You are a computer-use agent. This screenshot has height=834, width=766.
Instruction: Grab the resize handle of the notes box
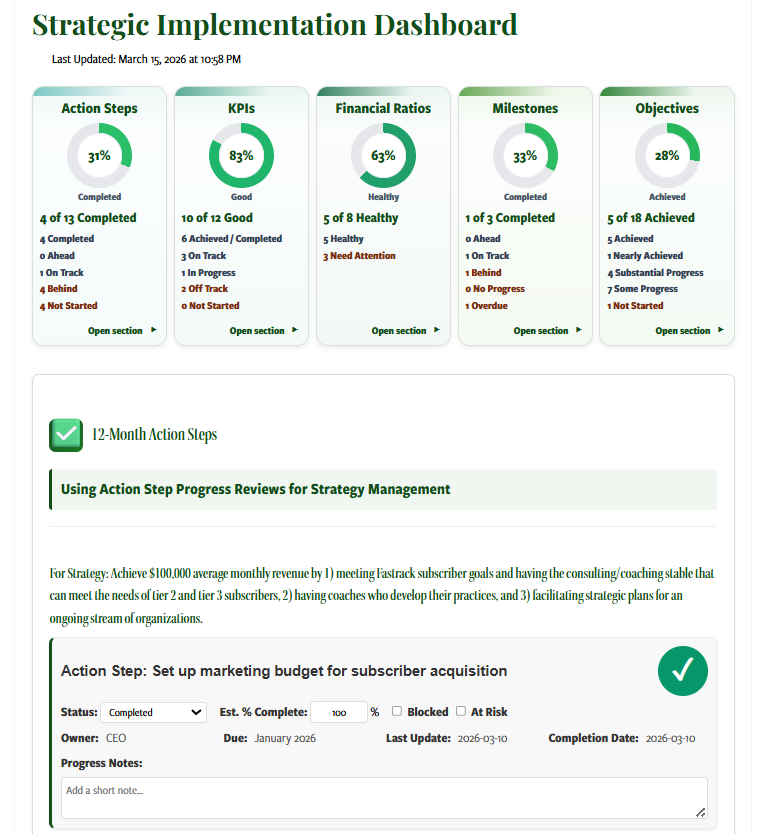tap(701, 812)
